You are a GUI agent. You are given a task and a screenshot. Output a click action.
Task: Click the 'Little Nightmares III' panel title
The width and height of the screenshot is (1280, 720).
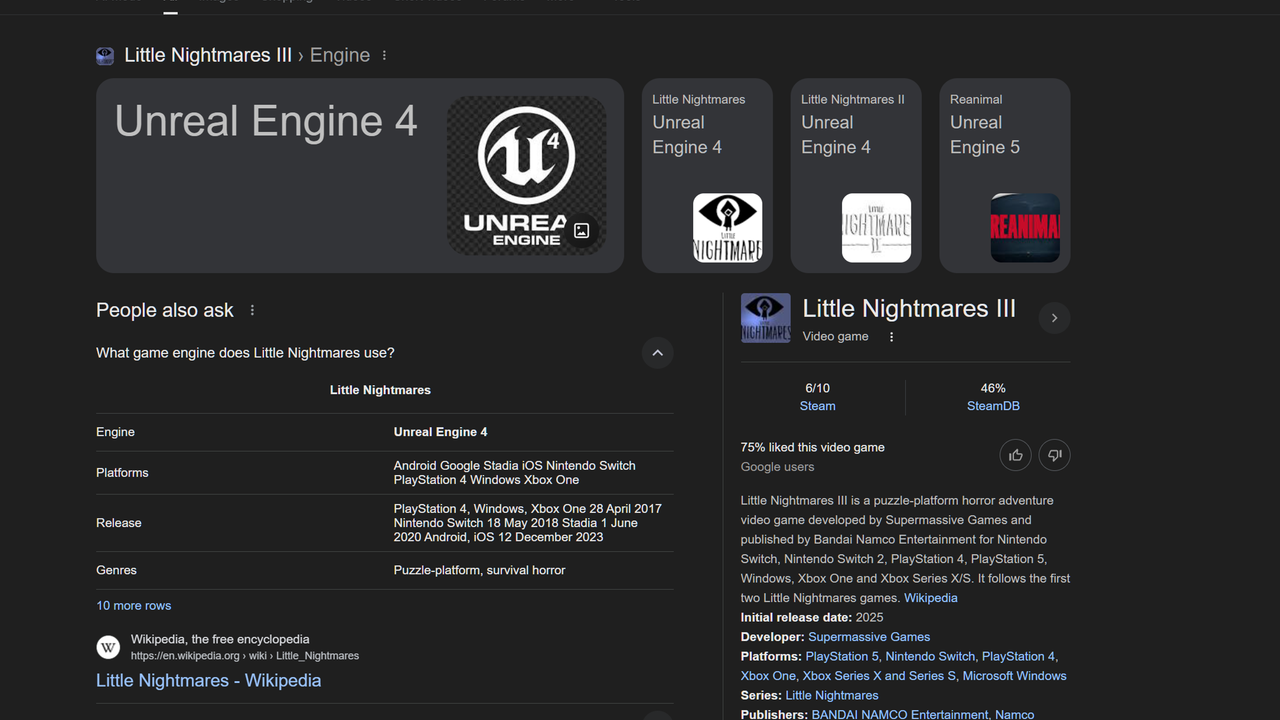(x=909, y=309)
